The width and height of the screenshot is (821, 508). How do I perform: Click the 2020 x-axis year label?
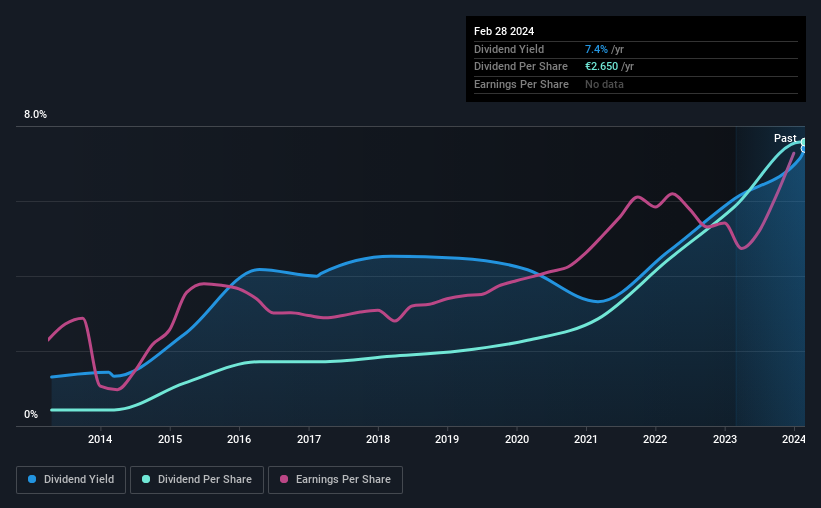tap(517, 439)
